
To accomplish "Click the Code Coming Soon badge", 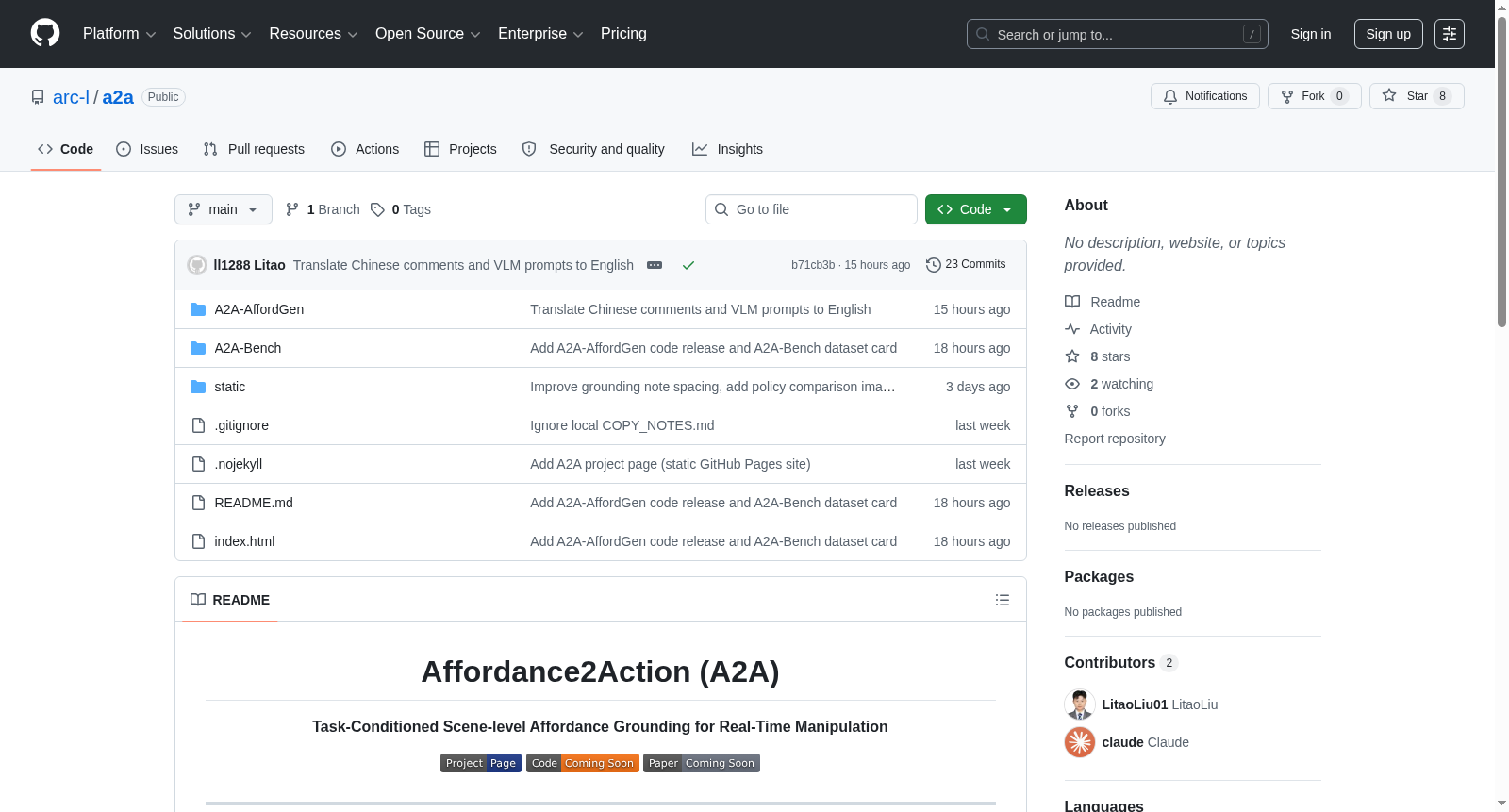I will [x=583, y=763].
